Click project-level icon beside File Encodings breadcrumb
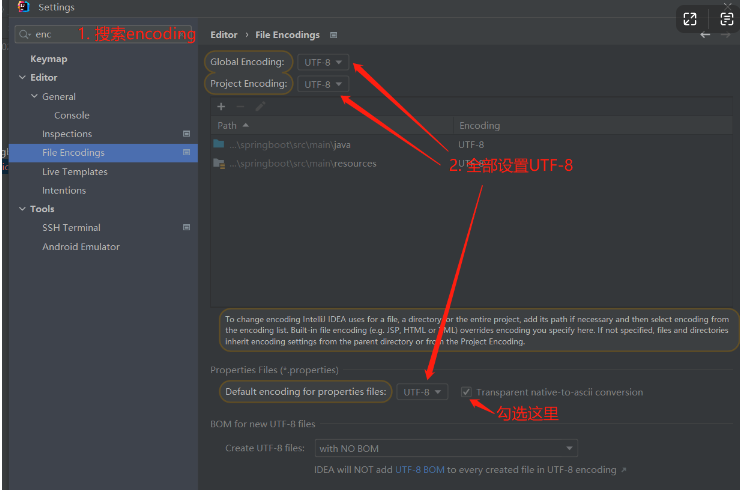 [x=334, y=35]
